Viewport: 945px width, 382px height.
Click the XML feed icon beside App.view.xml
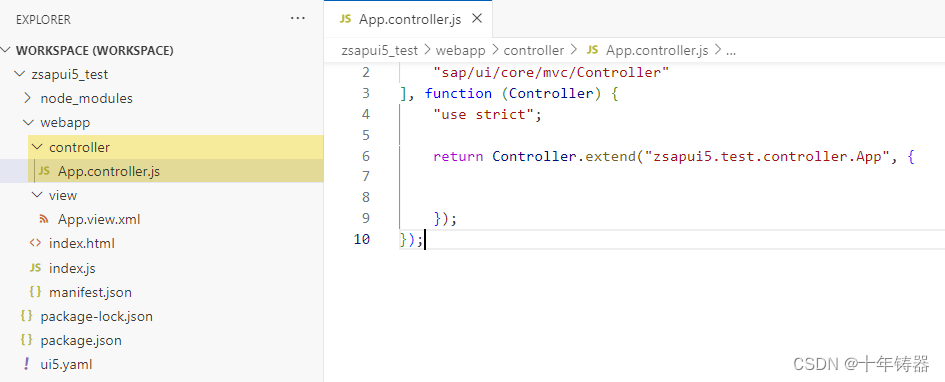[43, 219]
